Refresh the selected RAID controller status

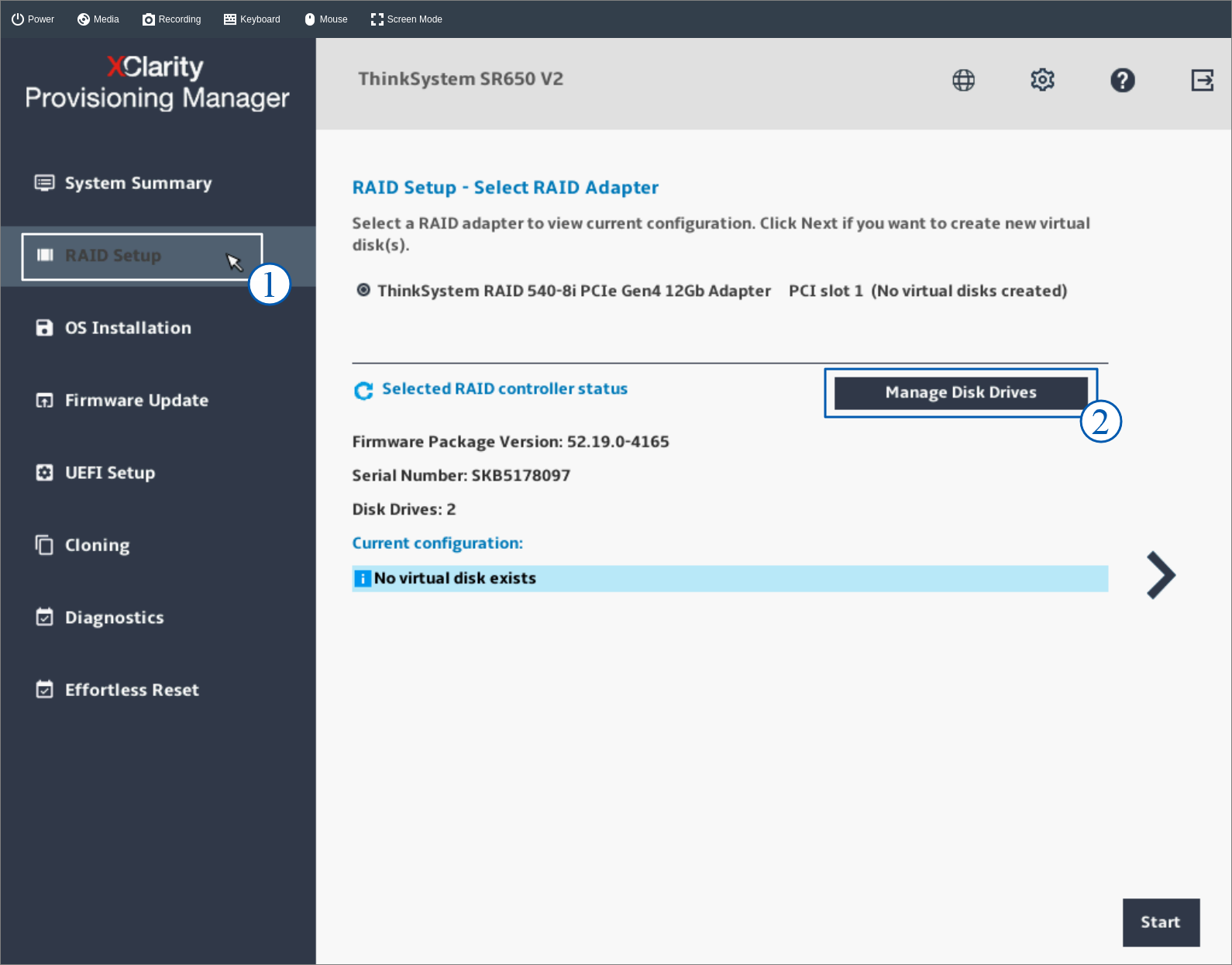[x=363, y=391]
